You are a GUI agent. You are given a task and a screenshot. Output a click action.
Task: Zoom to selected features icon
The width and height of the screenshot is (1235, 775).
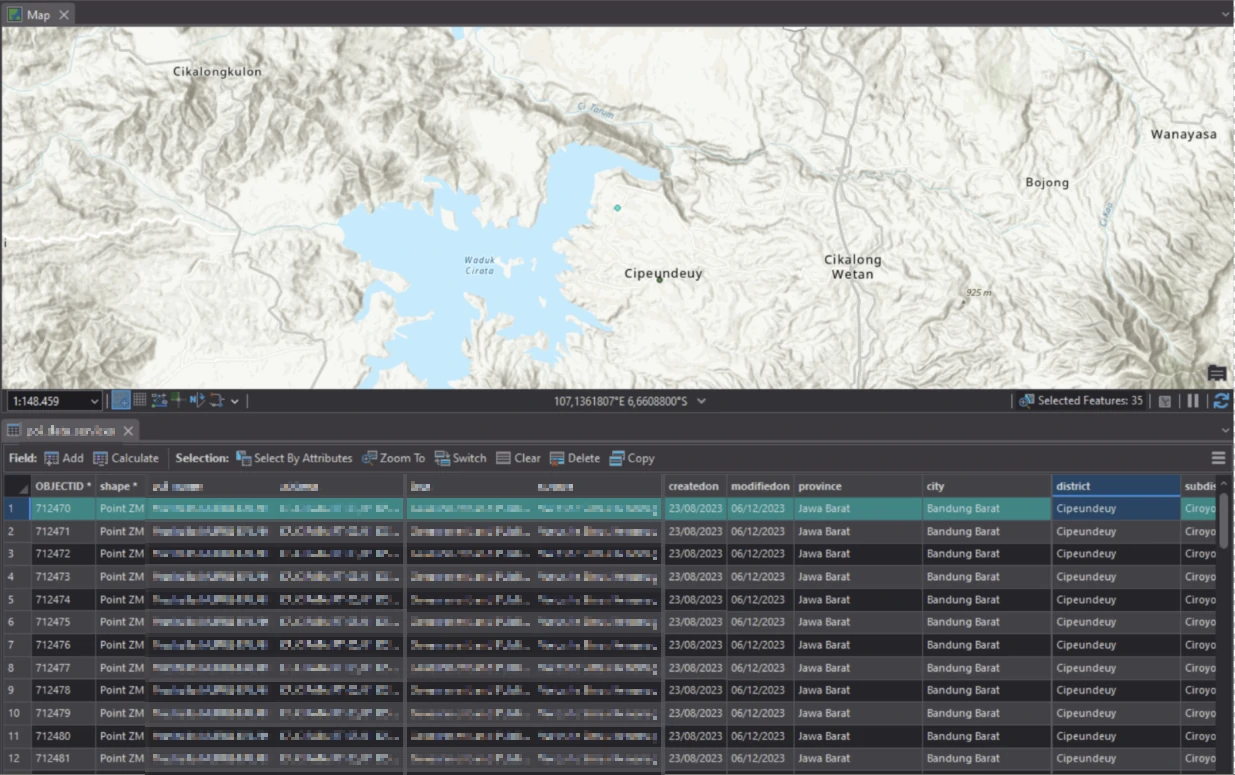click(1026, 401)
